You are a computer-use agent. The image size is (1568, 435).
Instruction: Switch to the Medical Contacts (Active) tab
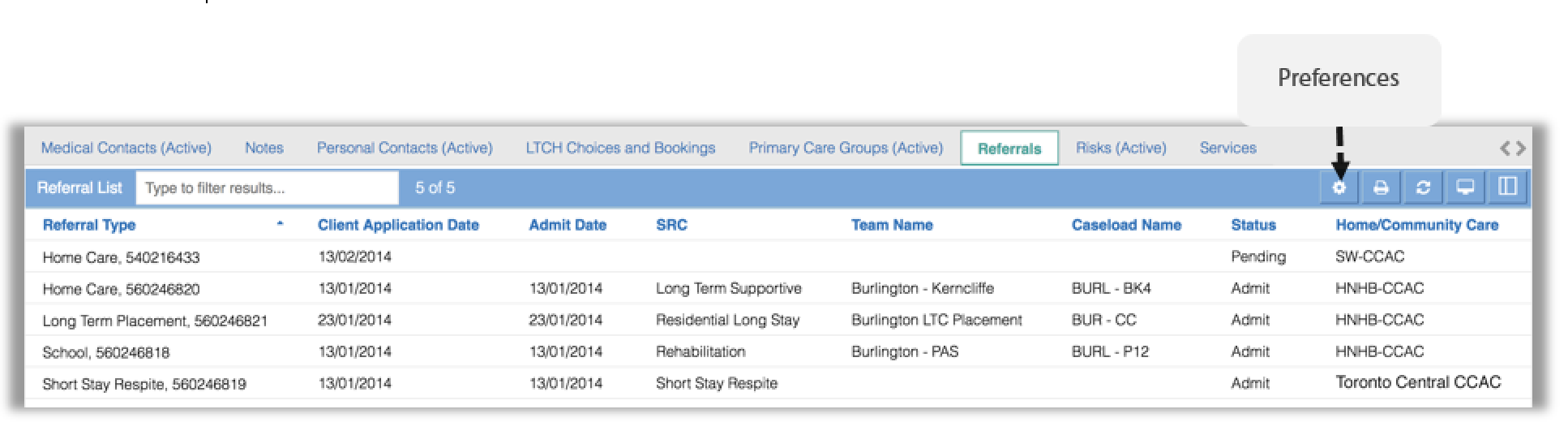(x=126, y=148)
